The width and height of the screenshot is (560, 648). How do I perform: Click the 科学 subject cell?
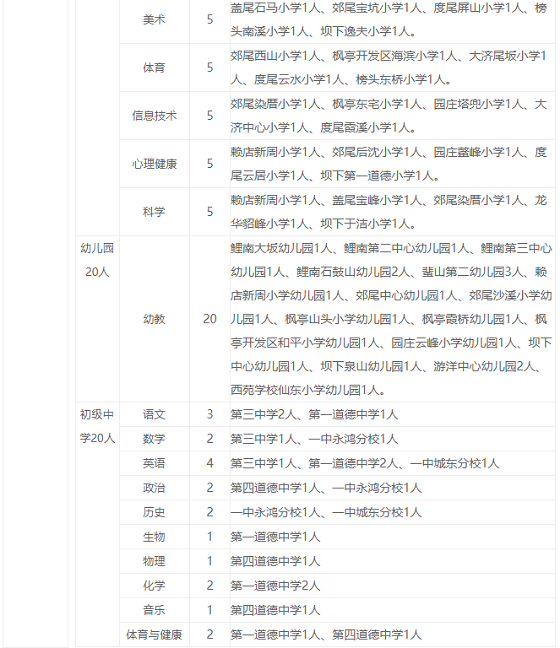(154, 212)
